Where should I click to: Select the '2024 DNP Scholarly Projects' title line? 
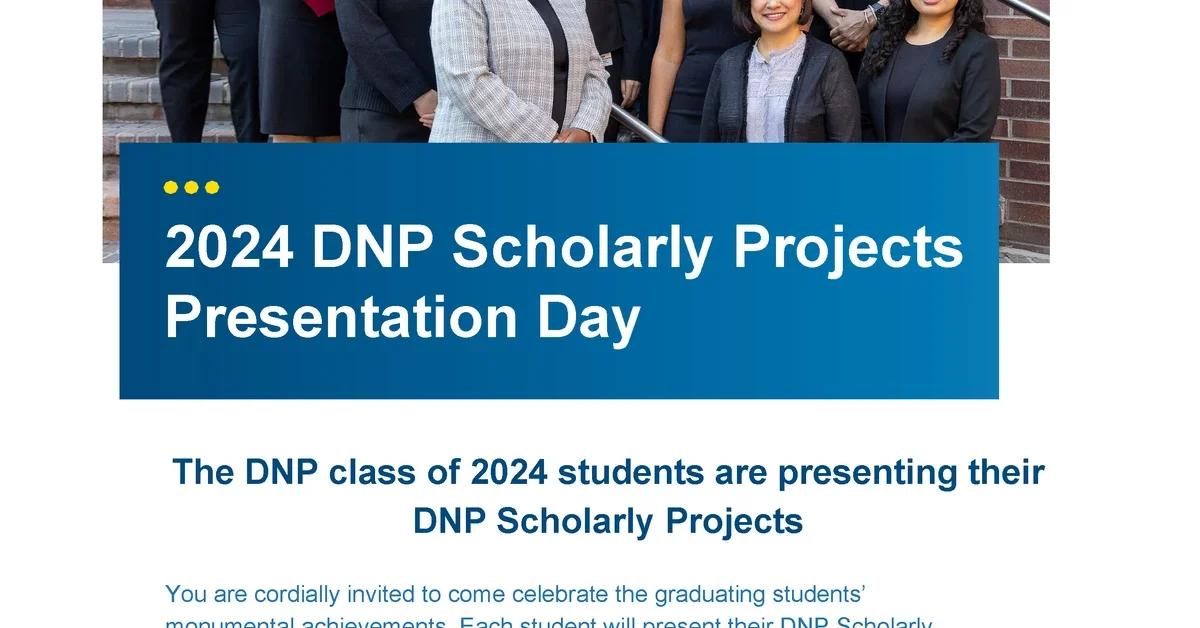564,248
